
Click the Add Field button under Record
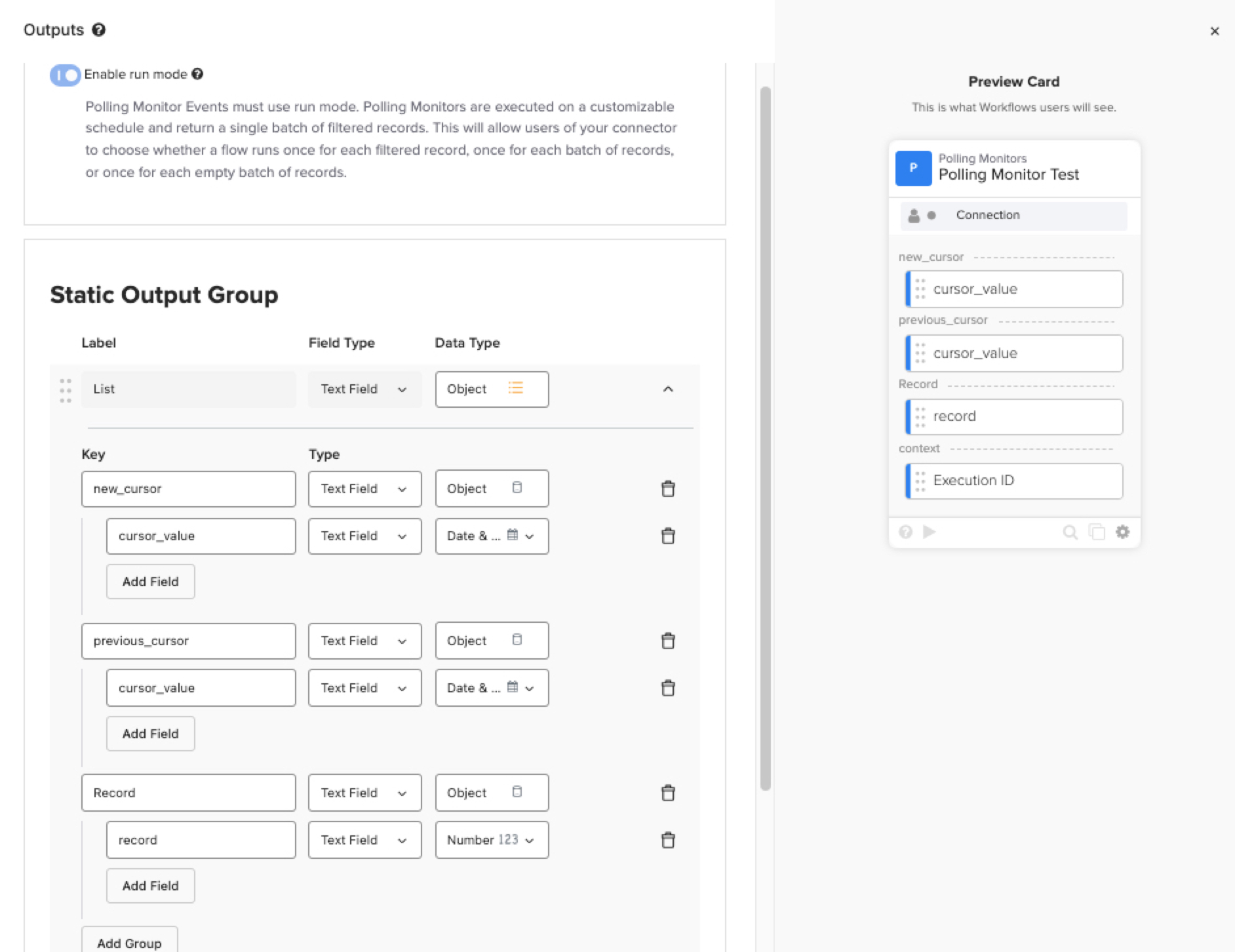click(150, 886)
